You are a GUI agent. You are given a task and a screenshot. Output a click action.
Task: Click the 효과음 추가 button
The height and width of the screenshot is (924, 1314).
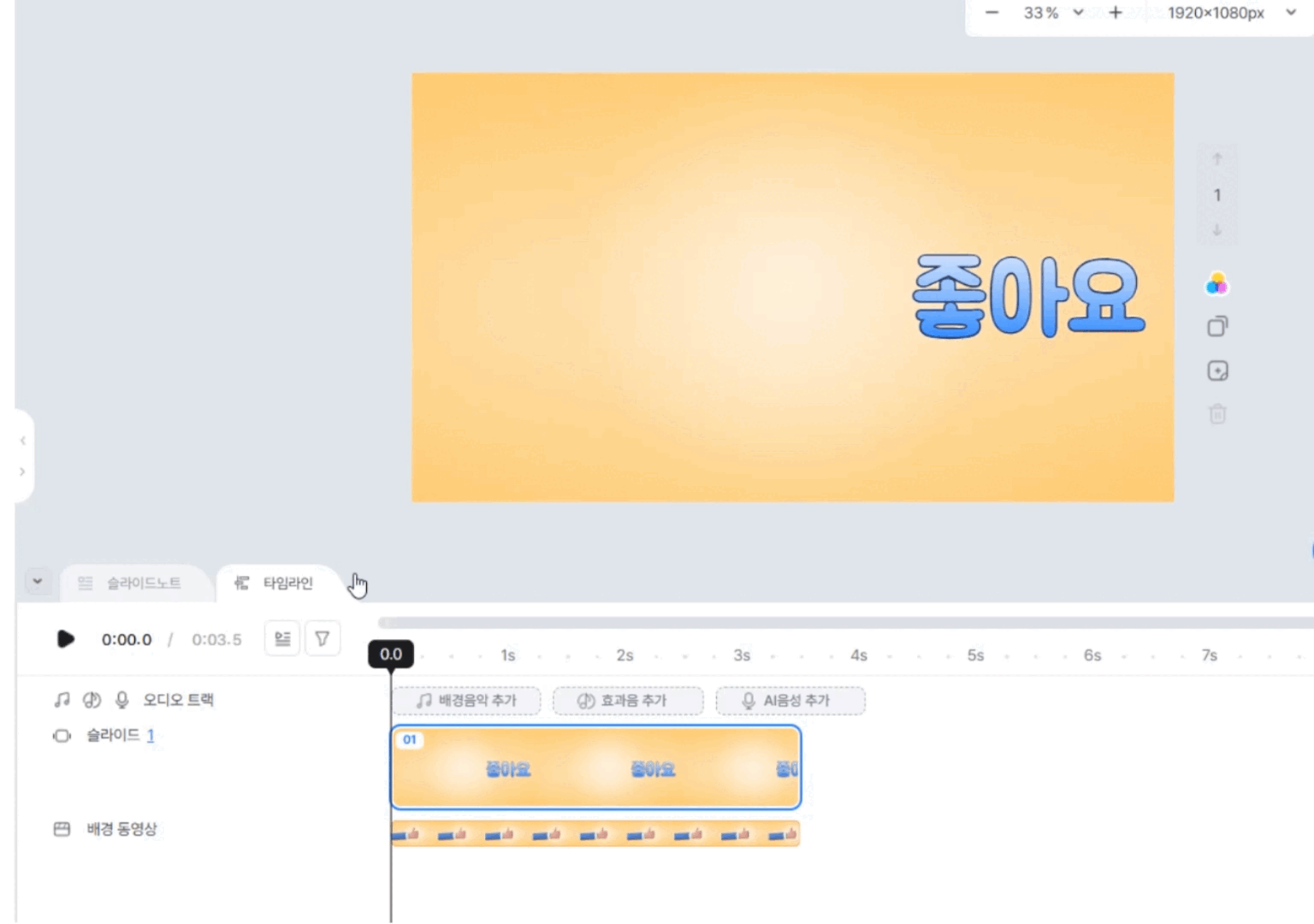point(628,701)
